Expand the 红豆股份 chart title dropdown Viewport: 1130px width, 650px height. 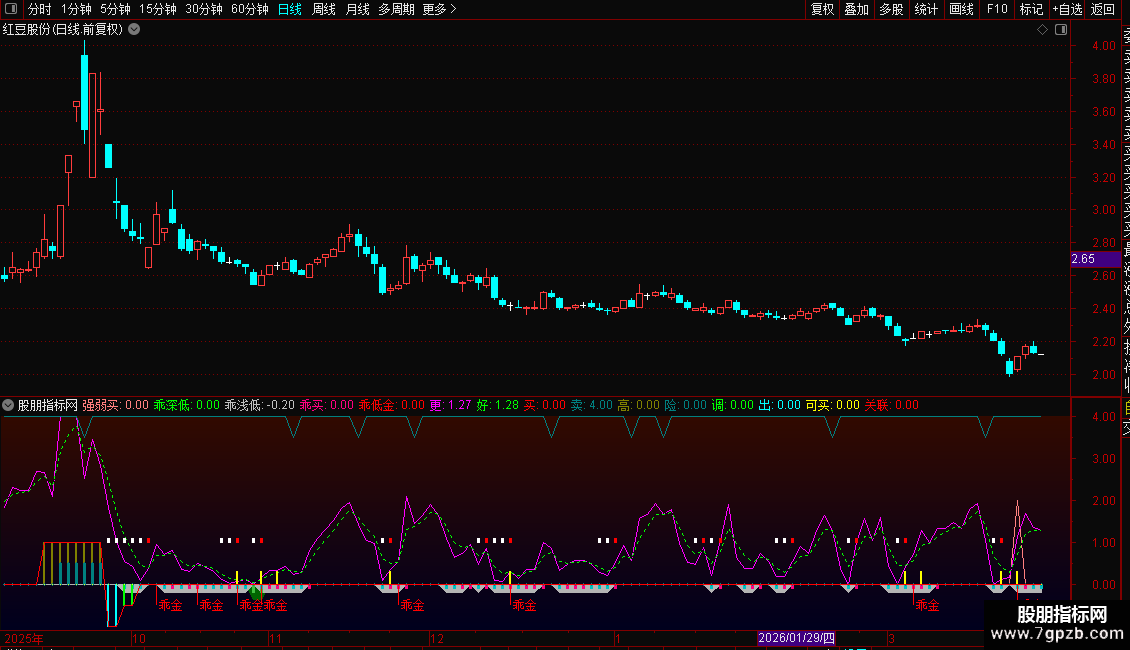134,29
